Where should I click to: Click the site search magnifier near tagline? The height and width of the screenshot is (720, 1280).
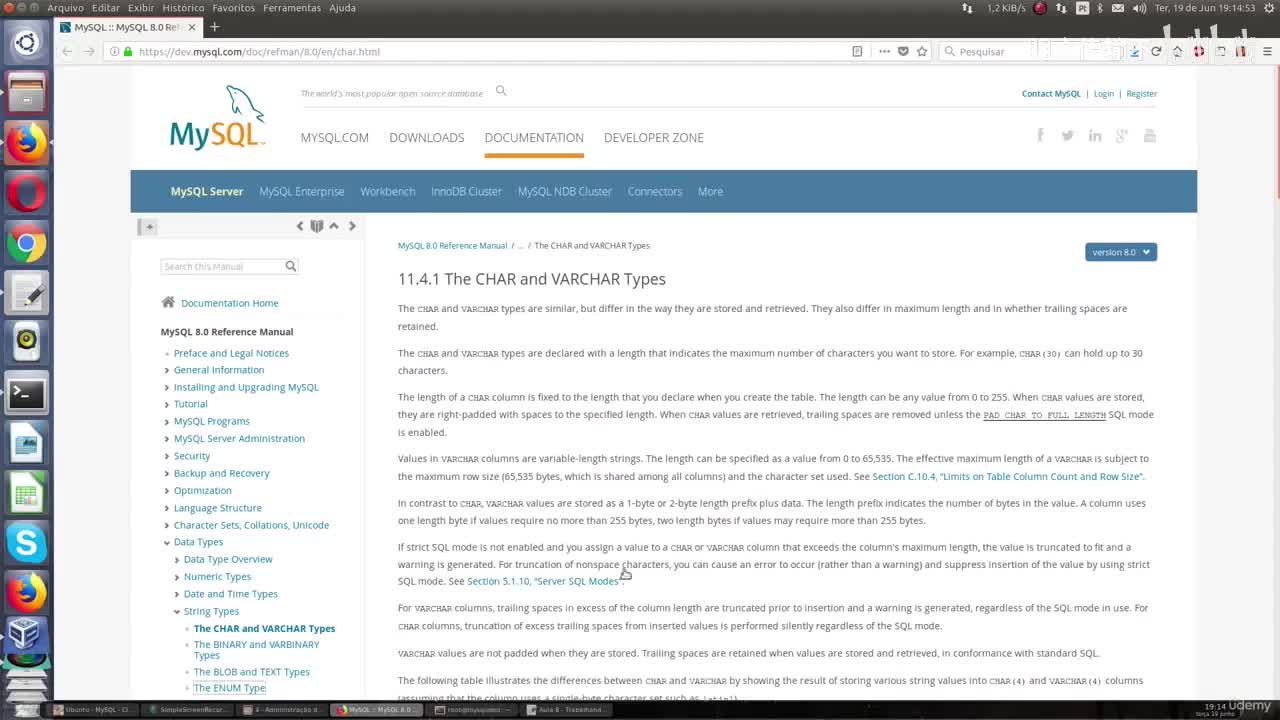pos(501,91)
